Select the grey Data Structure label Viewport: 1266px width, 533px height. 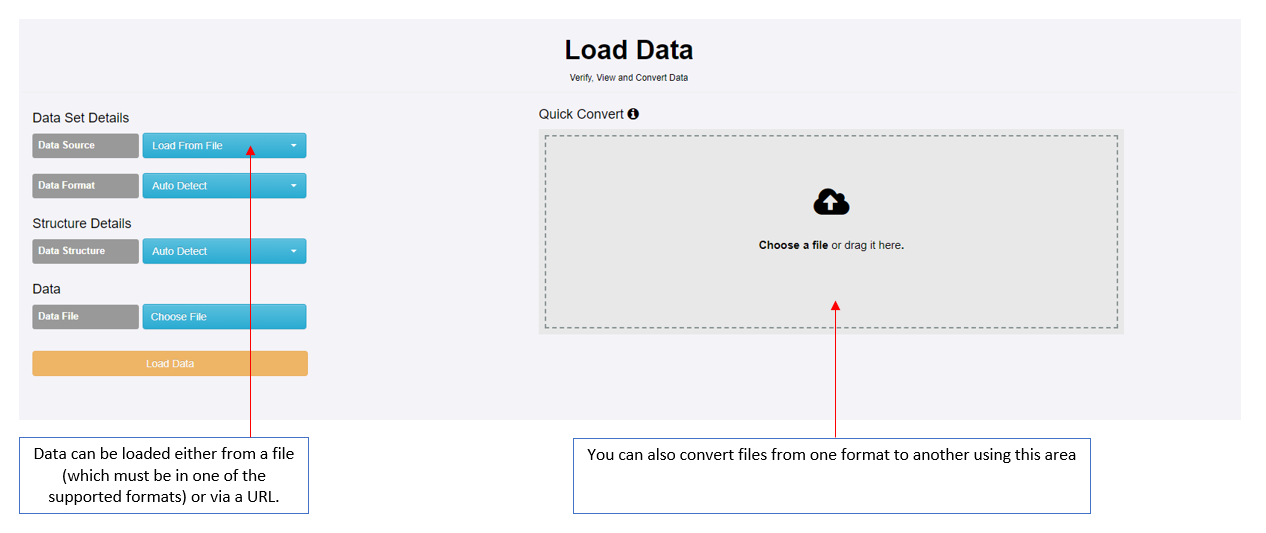[85, 251]
